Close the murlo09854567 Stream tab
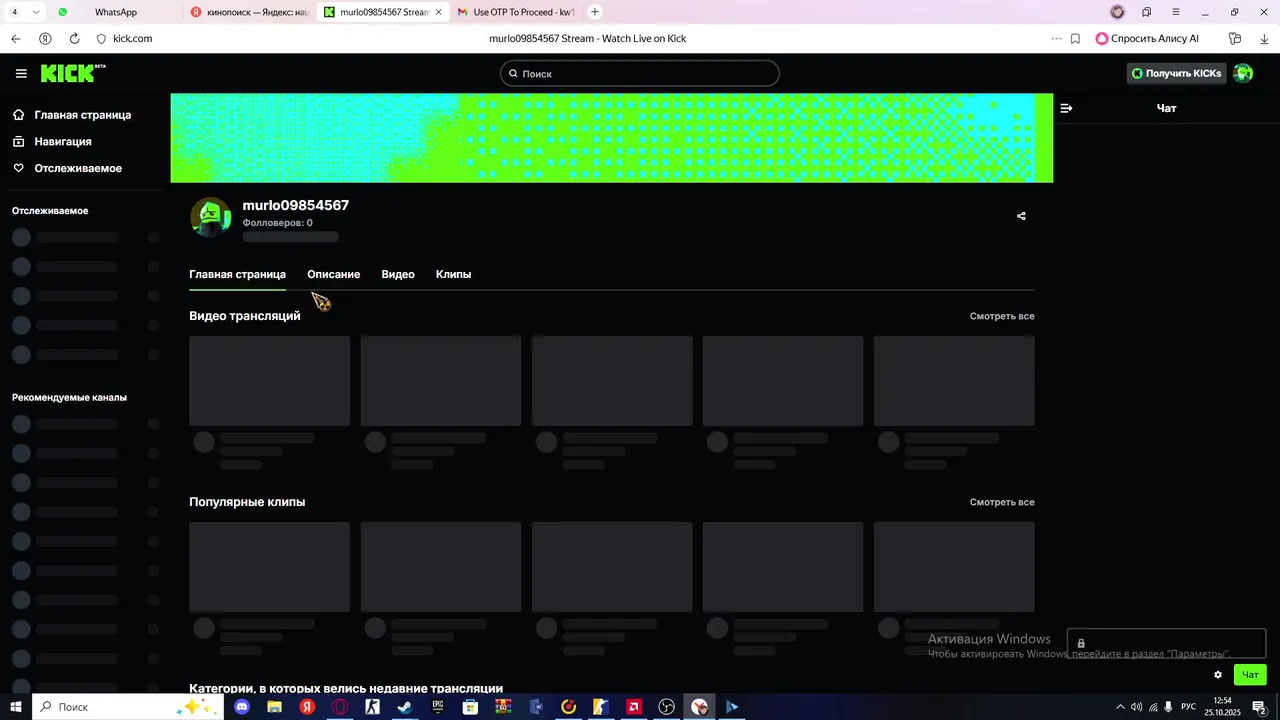Screen dimensions: 1280x720 438,12
